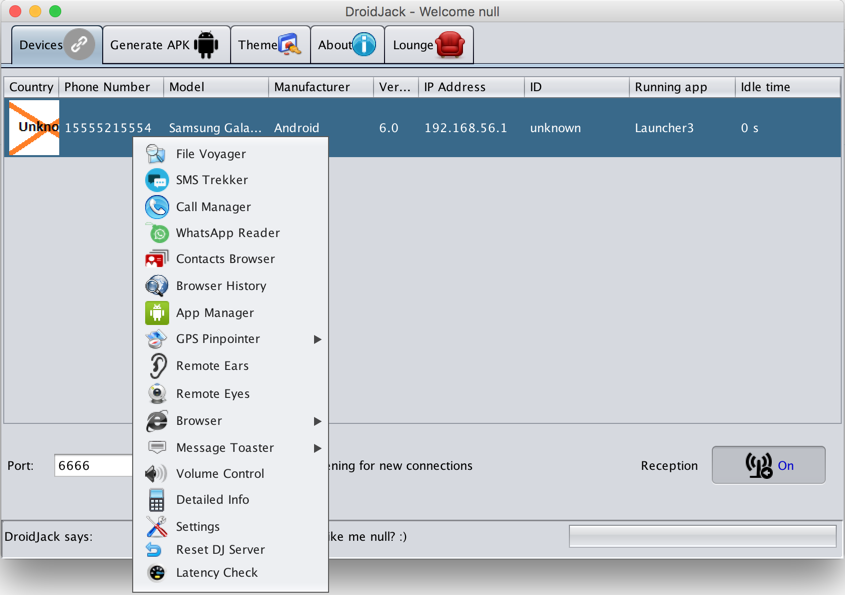
Task: Sort by the IP Address column header
Action: [471, 87]
